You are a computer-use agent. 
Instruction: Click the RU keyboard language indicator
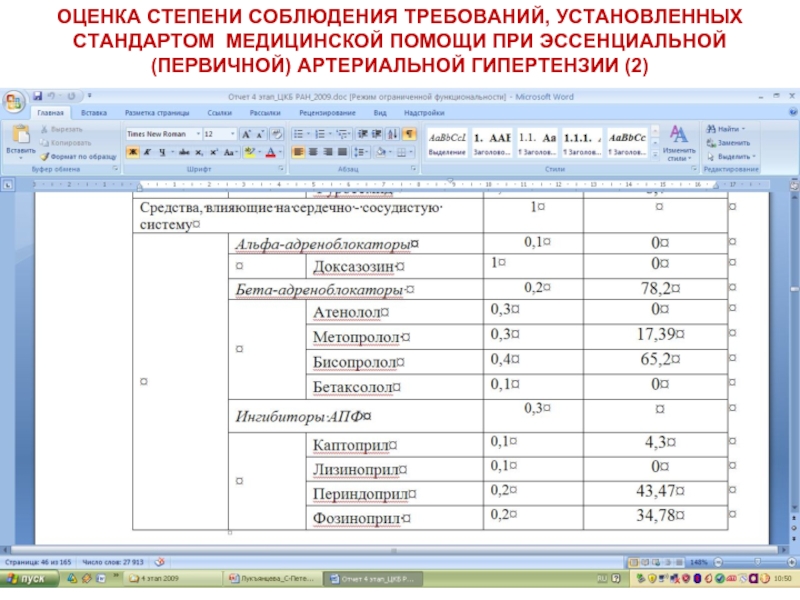coord(602,579)
